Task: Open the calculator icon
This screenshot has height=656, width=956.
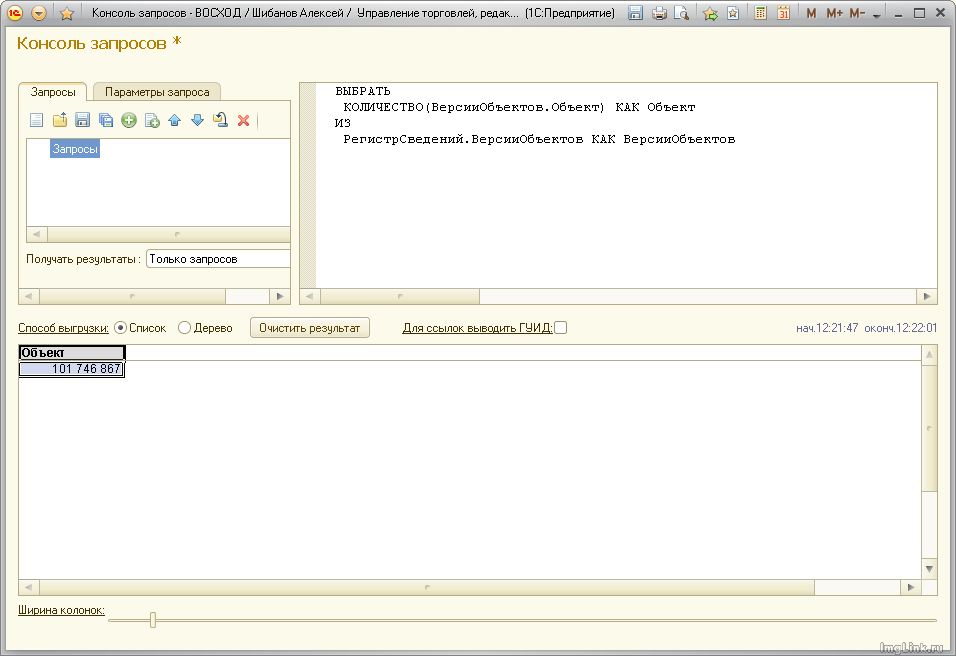Action: click(760, 13)
